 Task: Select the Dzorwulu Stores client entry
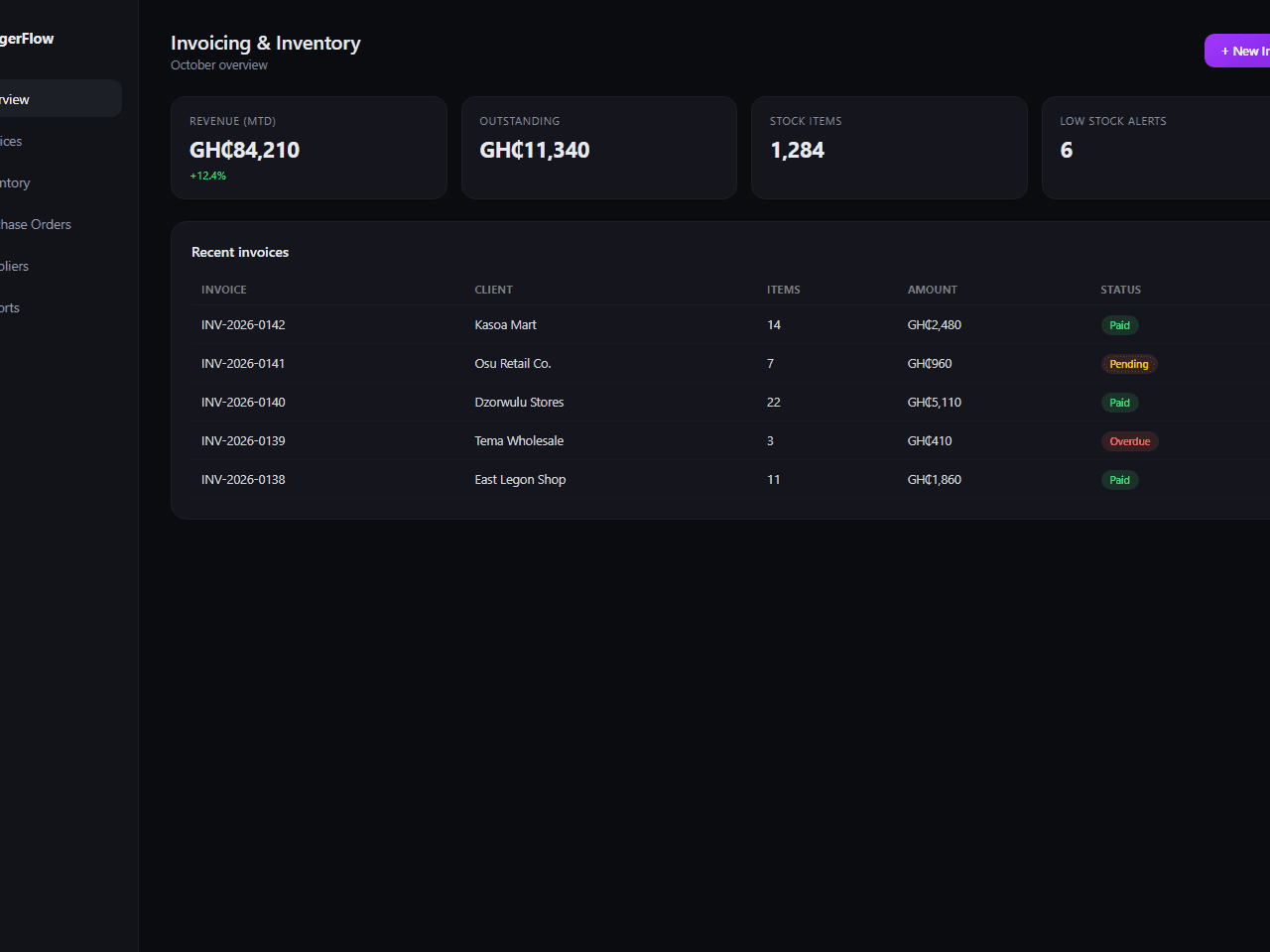[519, 402]
